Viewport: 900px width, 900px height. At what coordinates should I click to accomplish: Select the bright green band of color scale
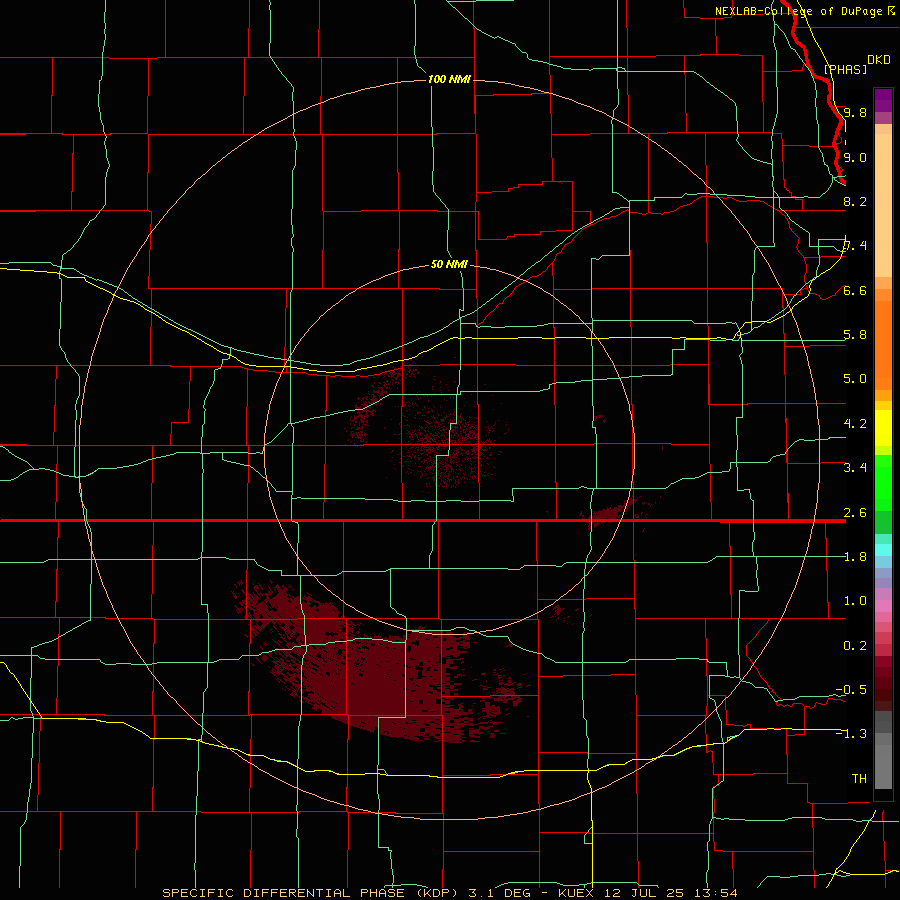[x=883, y=483]
